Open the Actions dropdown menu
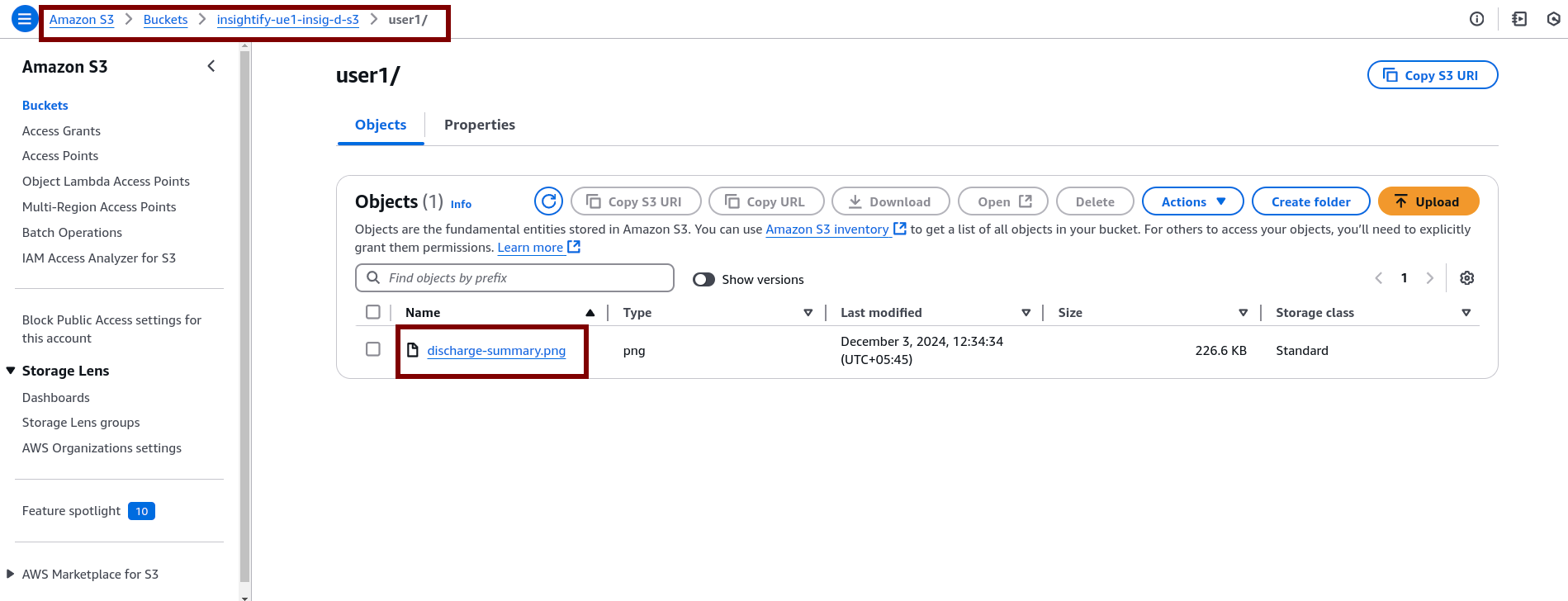 tap(1192, 201)
